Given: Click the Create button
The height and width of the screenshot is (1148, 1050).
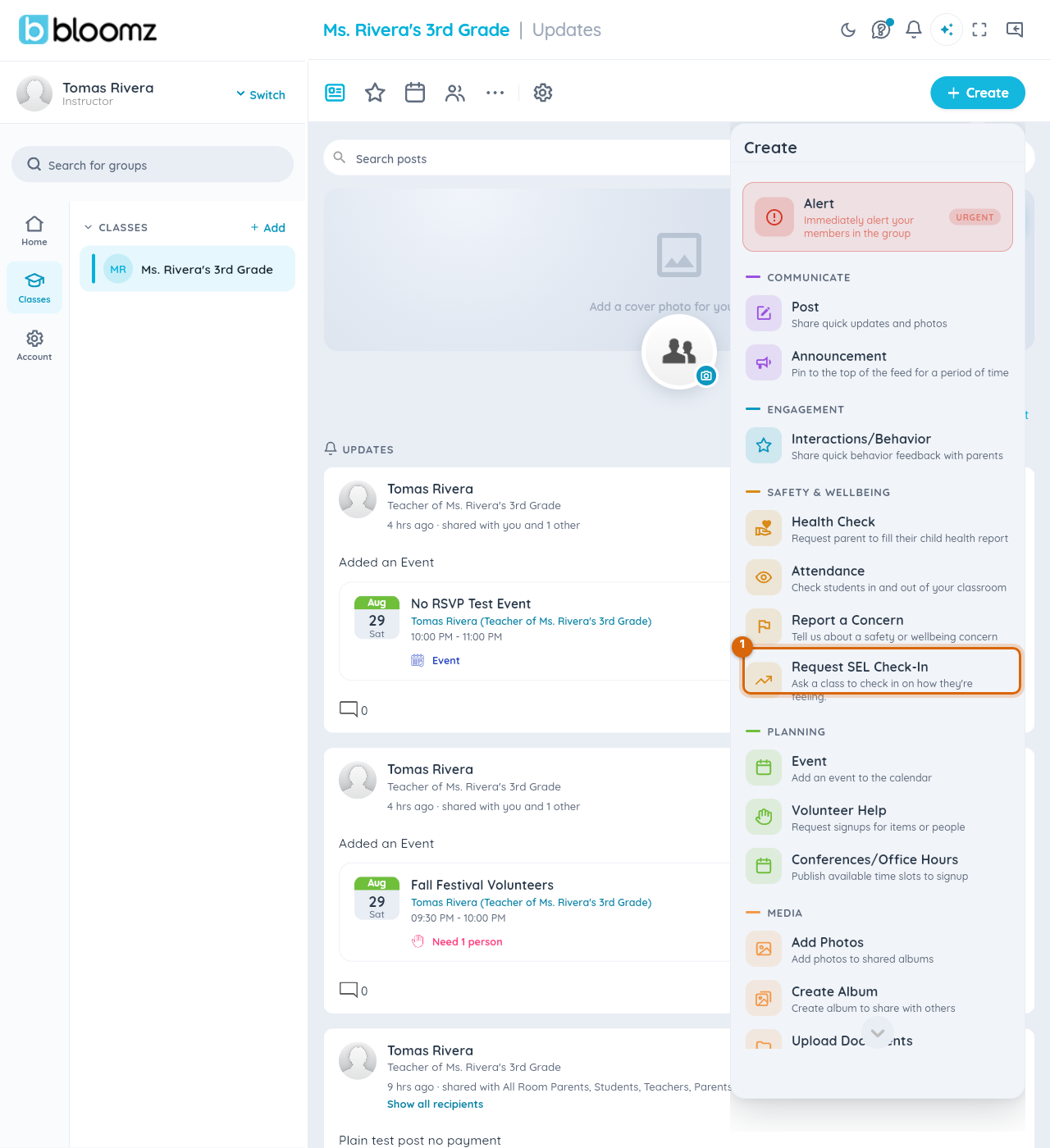Looking at the screenshot, I should [x=978, y=93].
